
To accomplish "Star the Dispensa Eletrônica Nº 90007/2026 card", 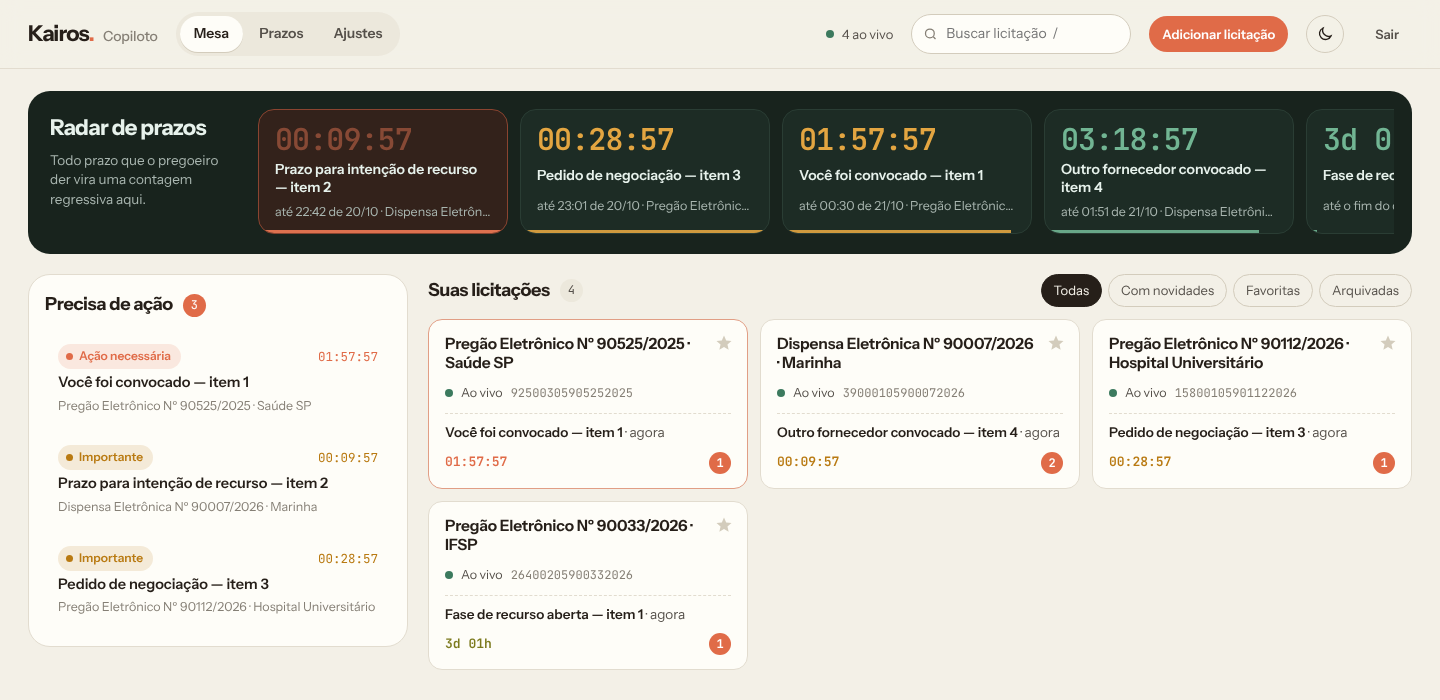I will 1056,343.
